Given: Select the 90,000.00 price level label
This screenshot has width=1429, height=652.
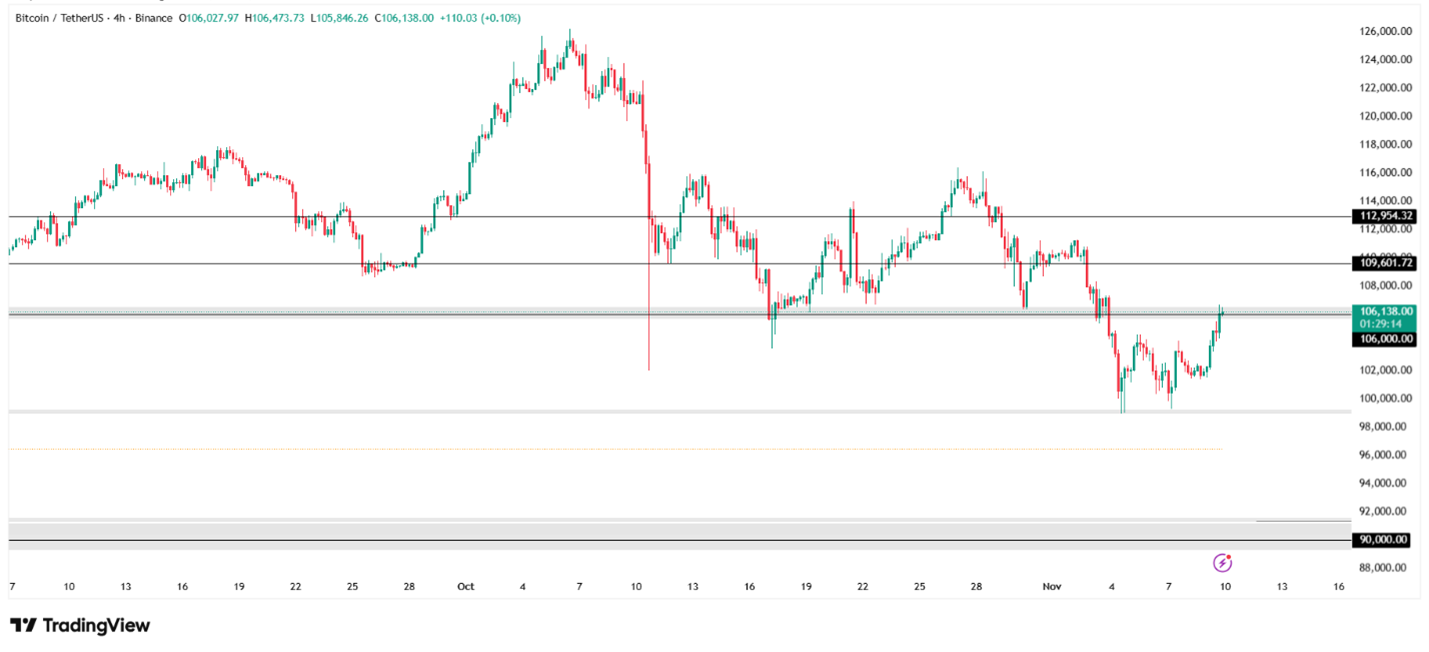Looking at the screenshot, I should [1383, 540].
